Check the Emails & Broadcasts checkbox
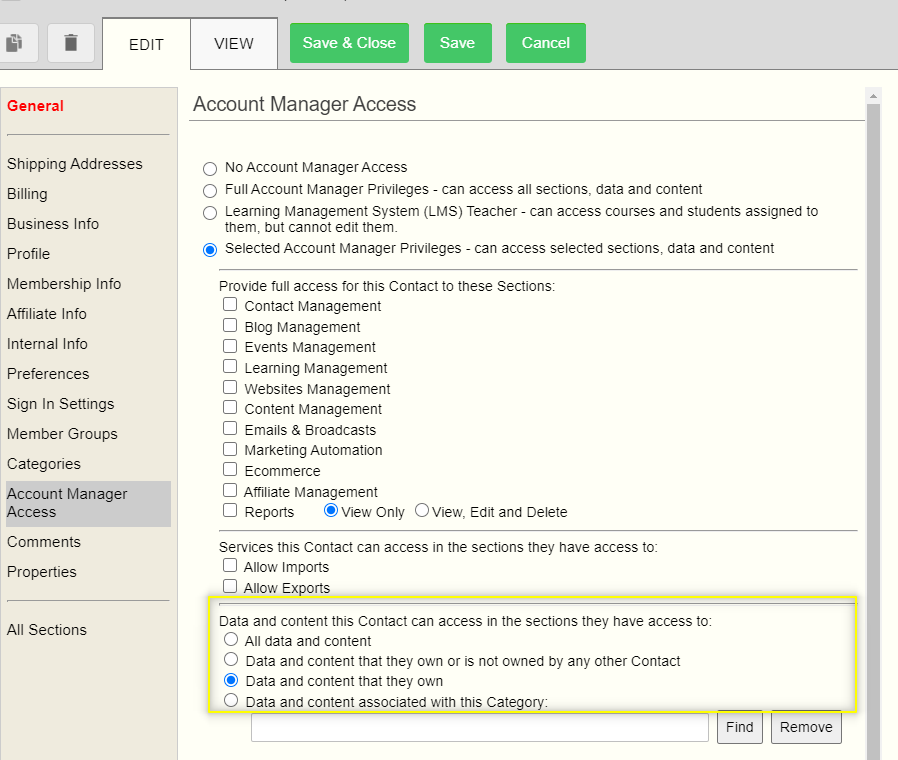 [x=230, y=428]
